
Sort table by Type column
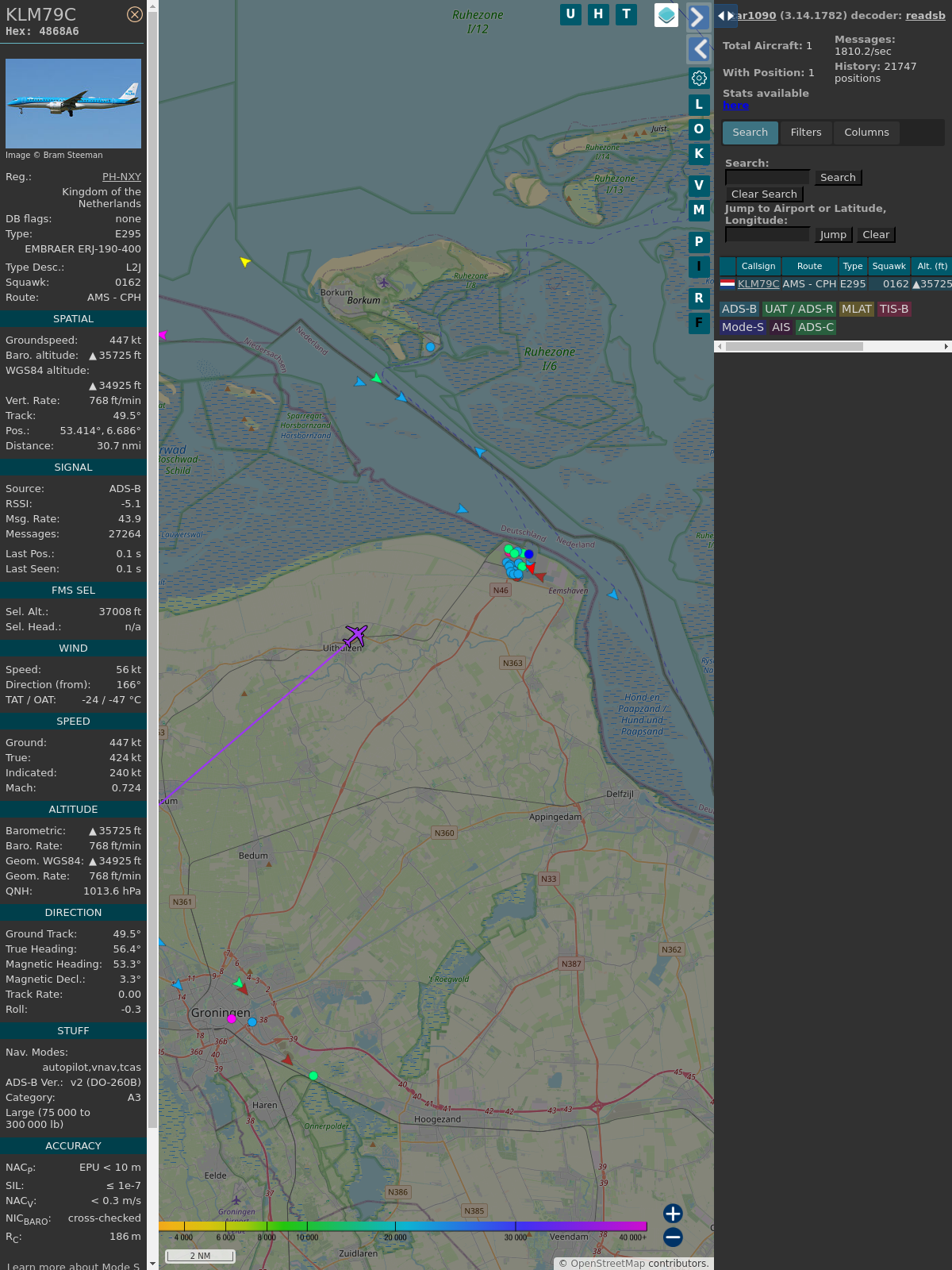(x=853, y=267)
